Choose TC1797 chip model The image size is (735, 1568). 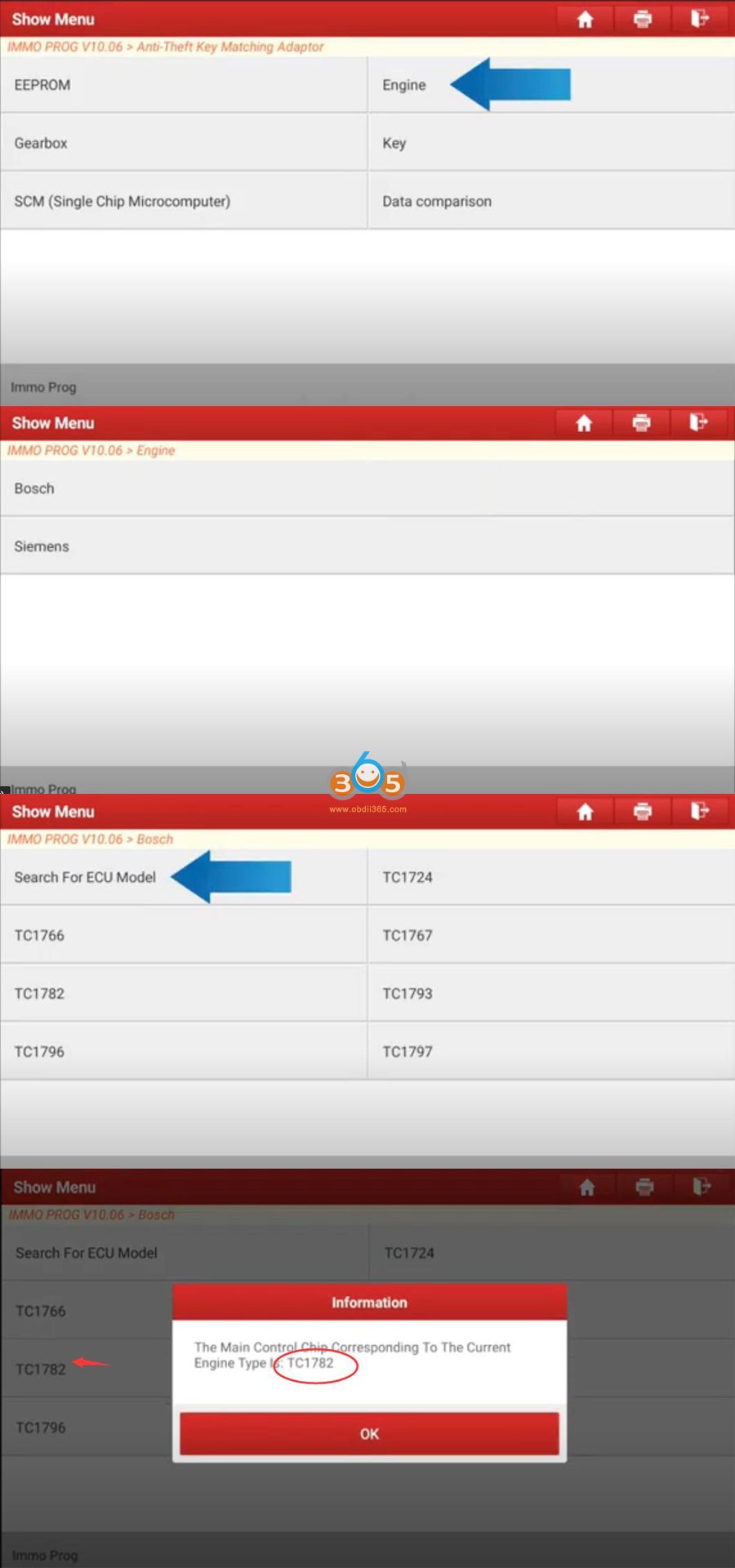click(x=551, y=1052)
